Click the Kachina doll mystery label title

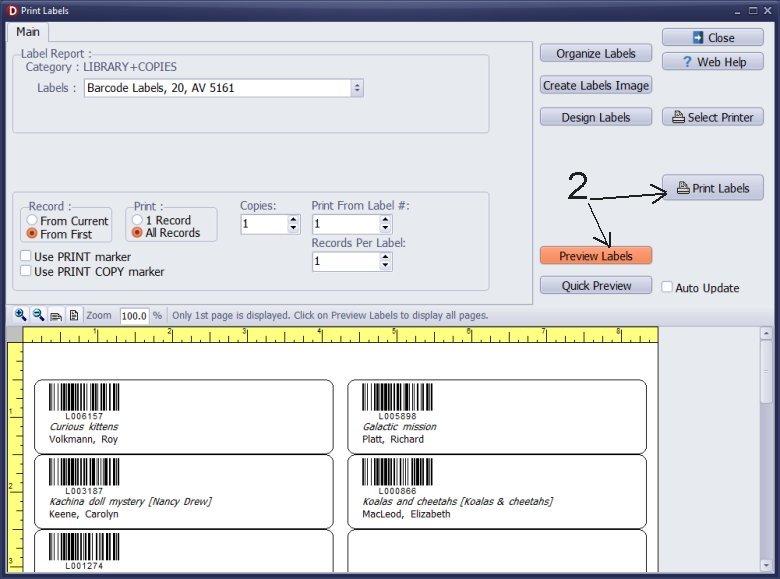(130, 501)
